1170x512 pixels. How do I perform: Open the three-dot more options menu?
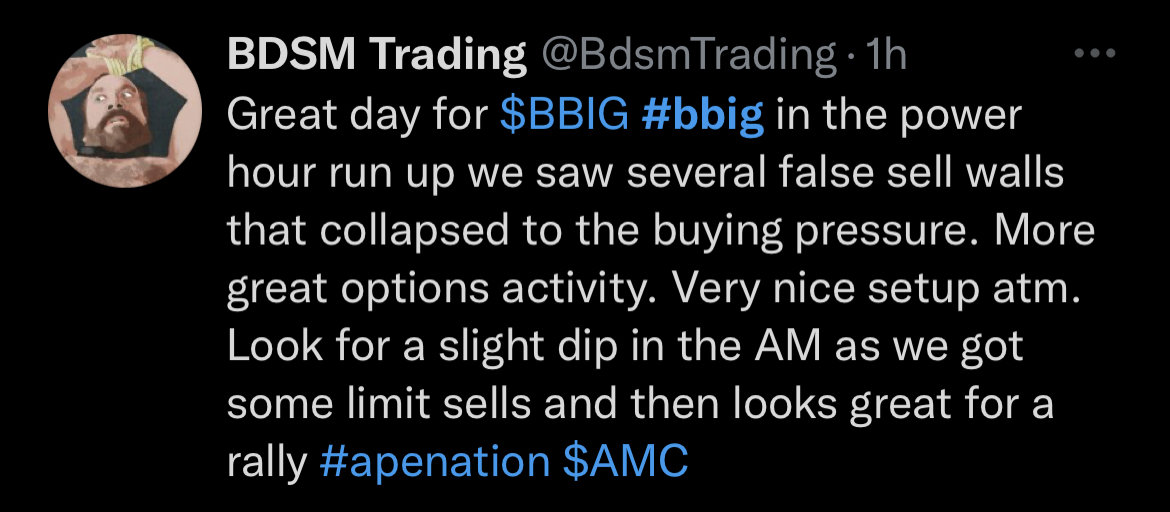[1095, 54]
